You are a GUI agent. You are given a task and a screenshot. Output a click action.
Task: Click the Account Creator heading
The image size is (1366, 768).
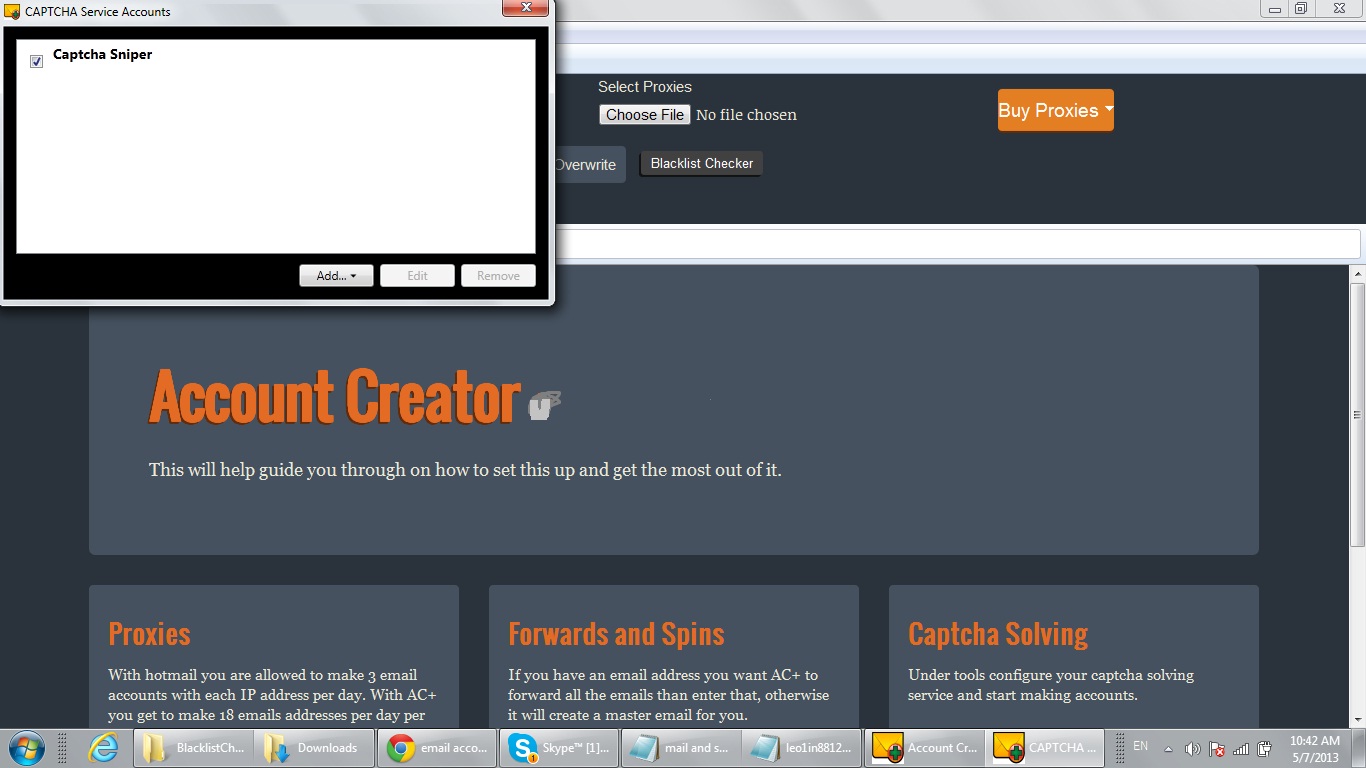334,397
